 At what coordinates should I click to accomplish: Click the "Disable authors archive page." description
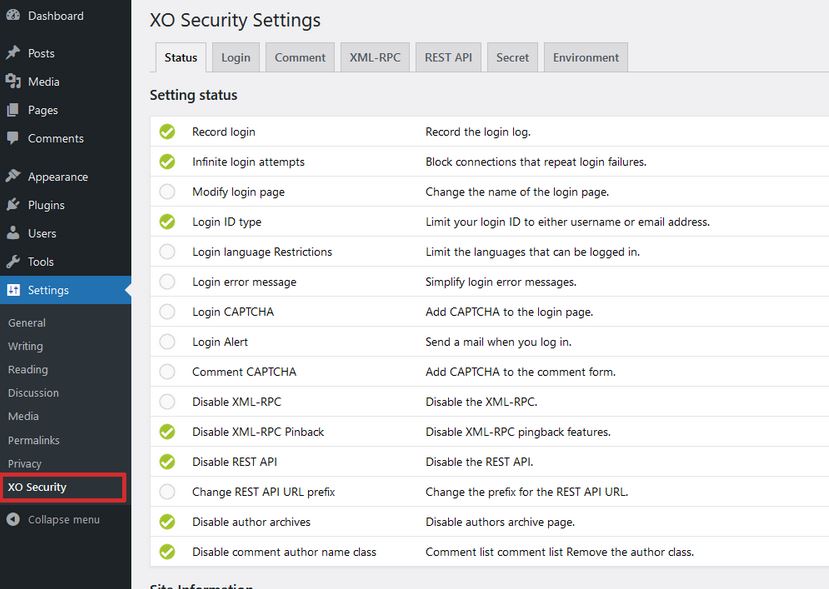[500, 522]
